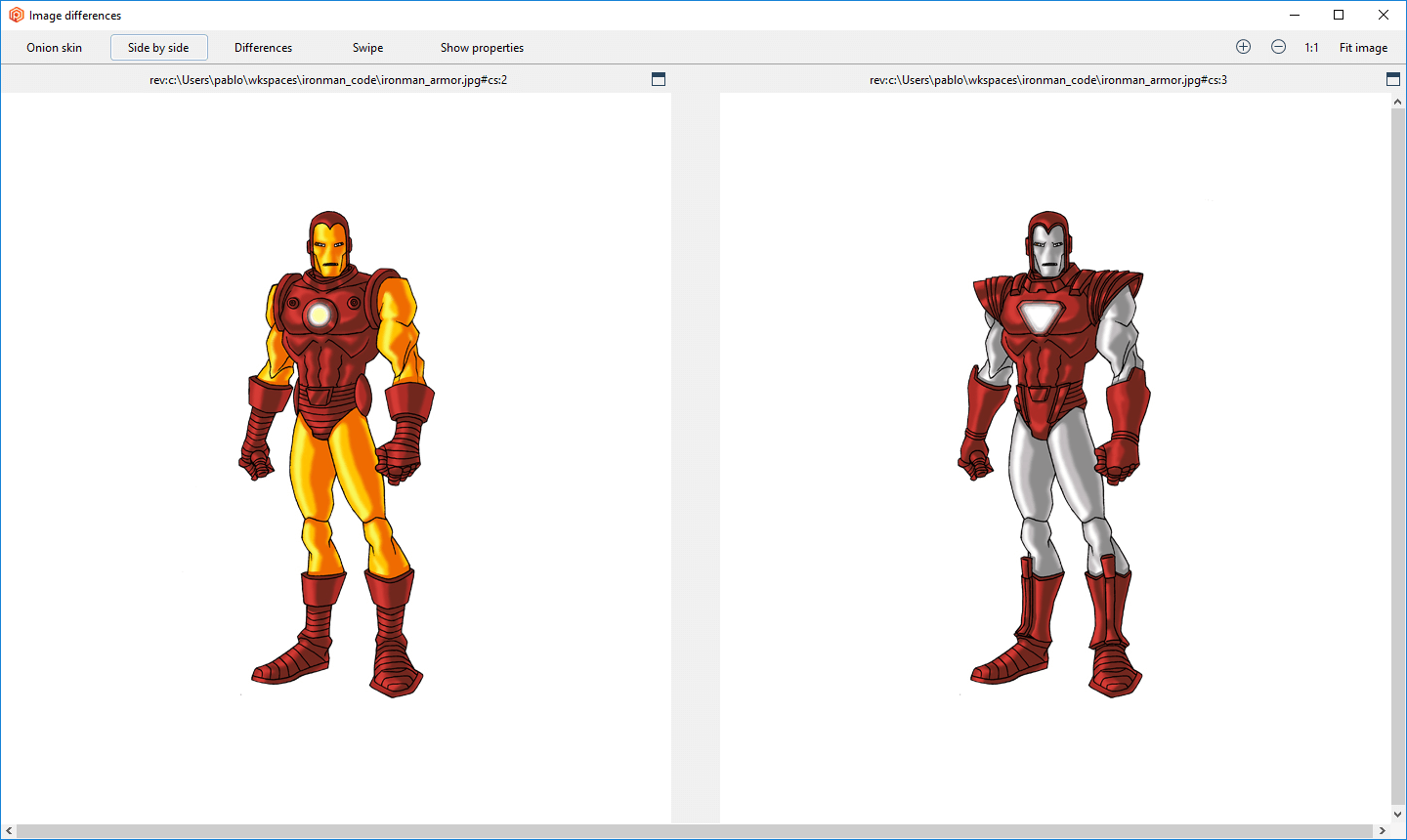Set zoom to 1:1
Image resolution: width=1407 pixels, height=840 pixels.
[x=1311, y=48]
